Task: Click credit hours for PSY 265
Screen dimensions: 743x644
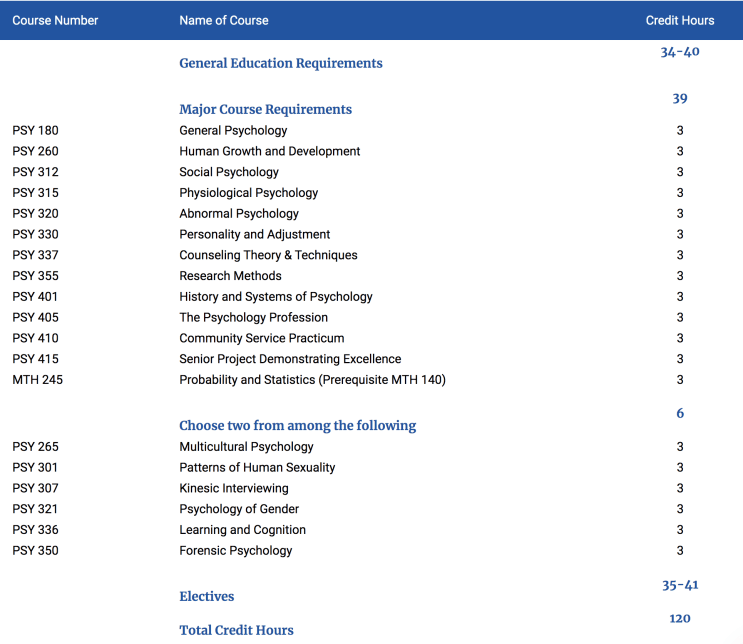Action: tap(680, 447)
